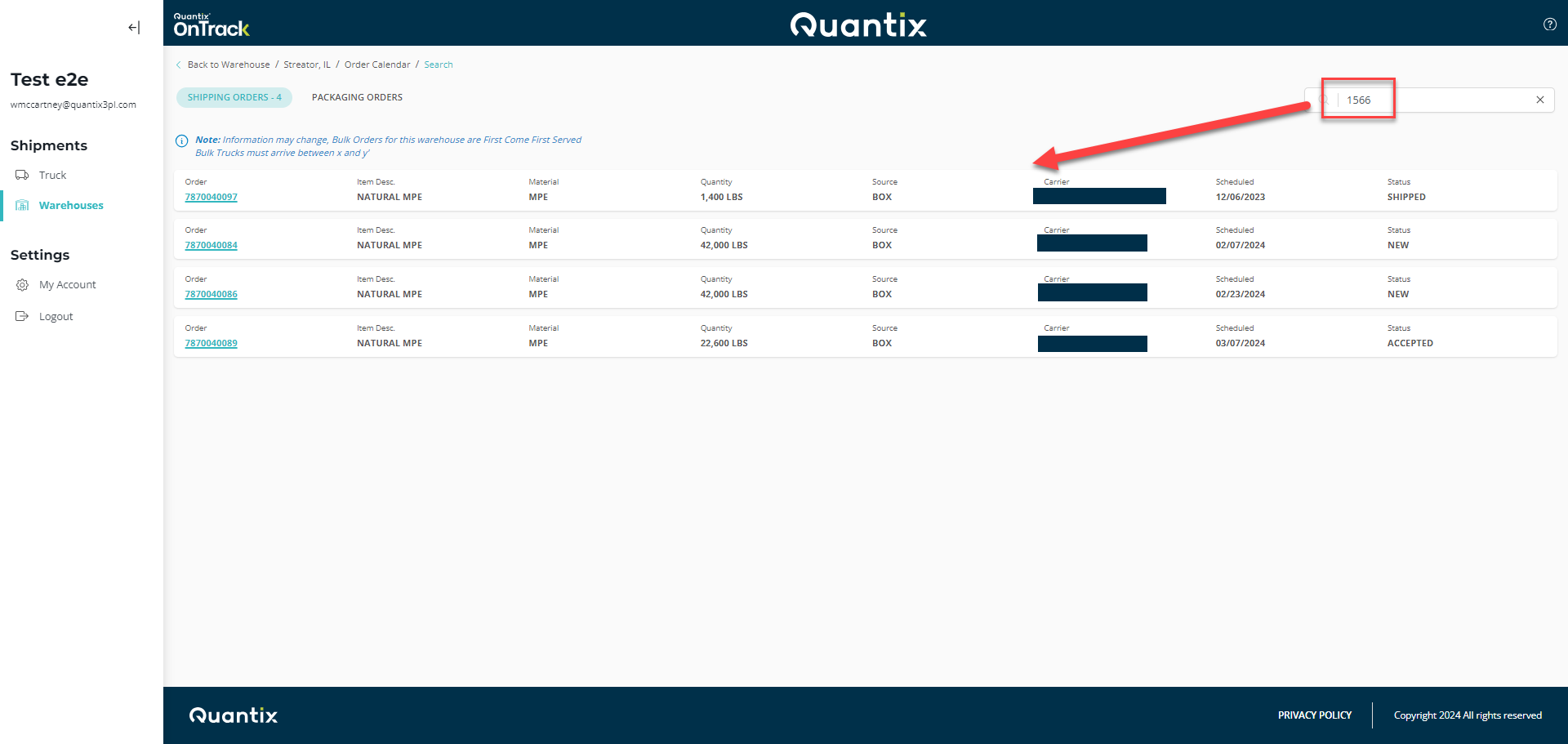The height and width of the screenshot is (744, 1568).
Task: Switch to Shipping Orders tab
Action: coord(234,97)
